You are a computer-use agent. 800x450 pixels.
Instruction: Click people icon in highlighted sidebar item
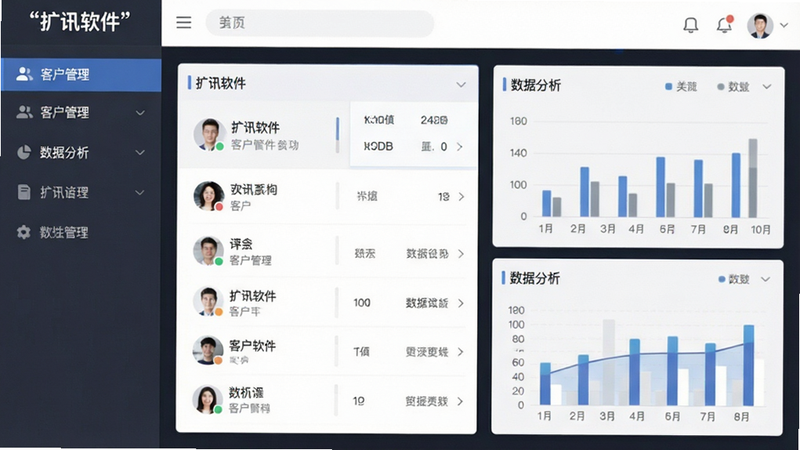click(24, 74)
